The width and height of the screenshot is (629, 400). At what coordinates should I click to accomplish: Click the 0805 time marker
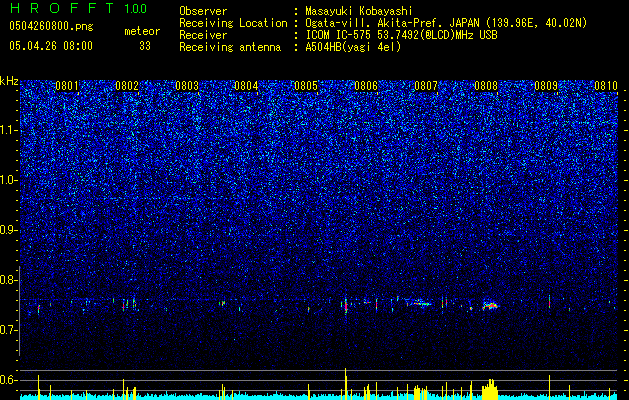click(306, 85)
